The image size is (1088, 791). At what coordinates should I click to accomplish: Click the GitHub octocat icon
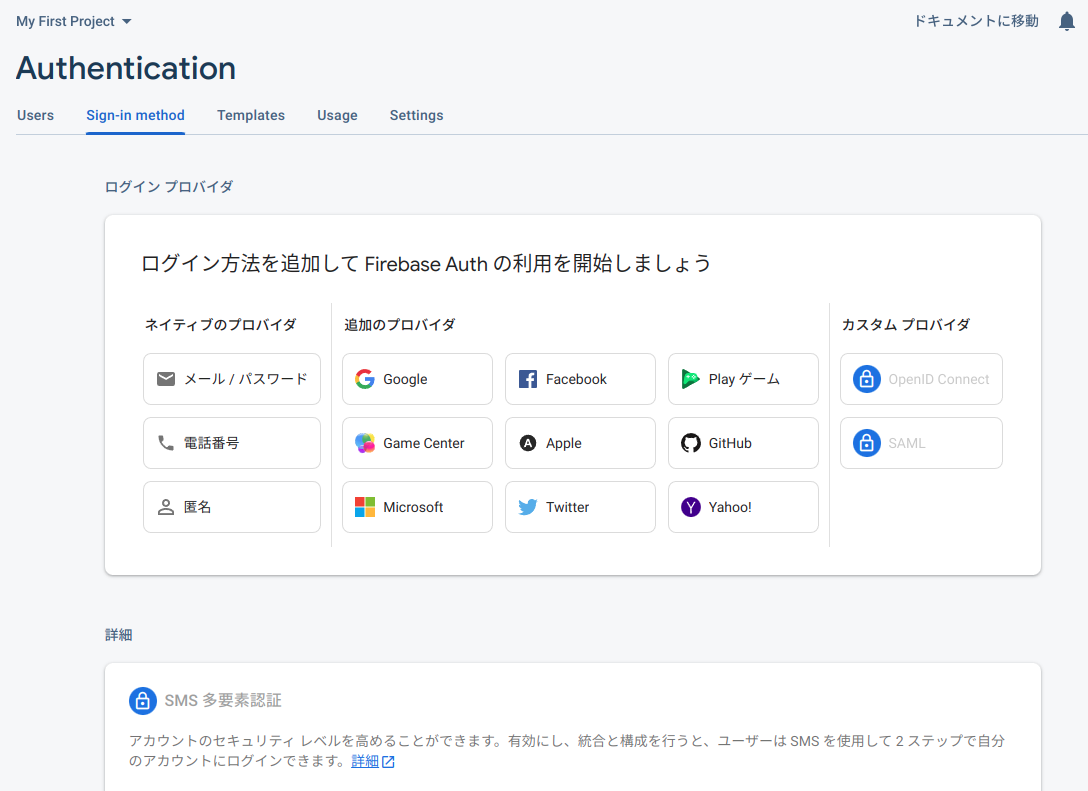pos(690,443)
